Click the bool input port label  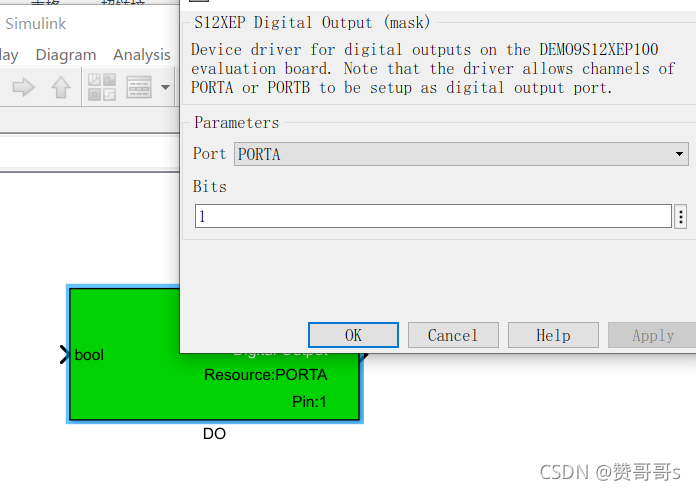[x=89, y=355]
